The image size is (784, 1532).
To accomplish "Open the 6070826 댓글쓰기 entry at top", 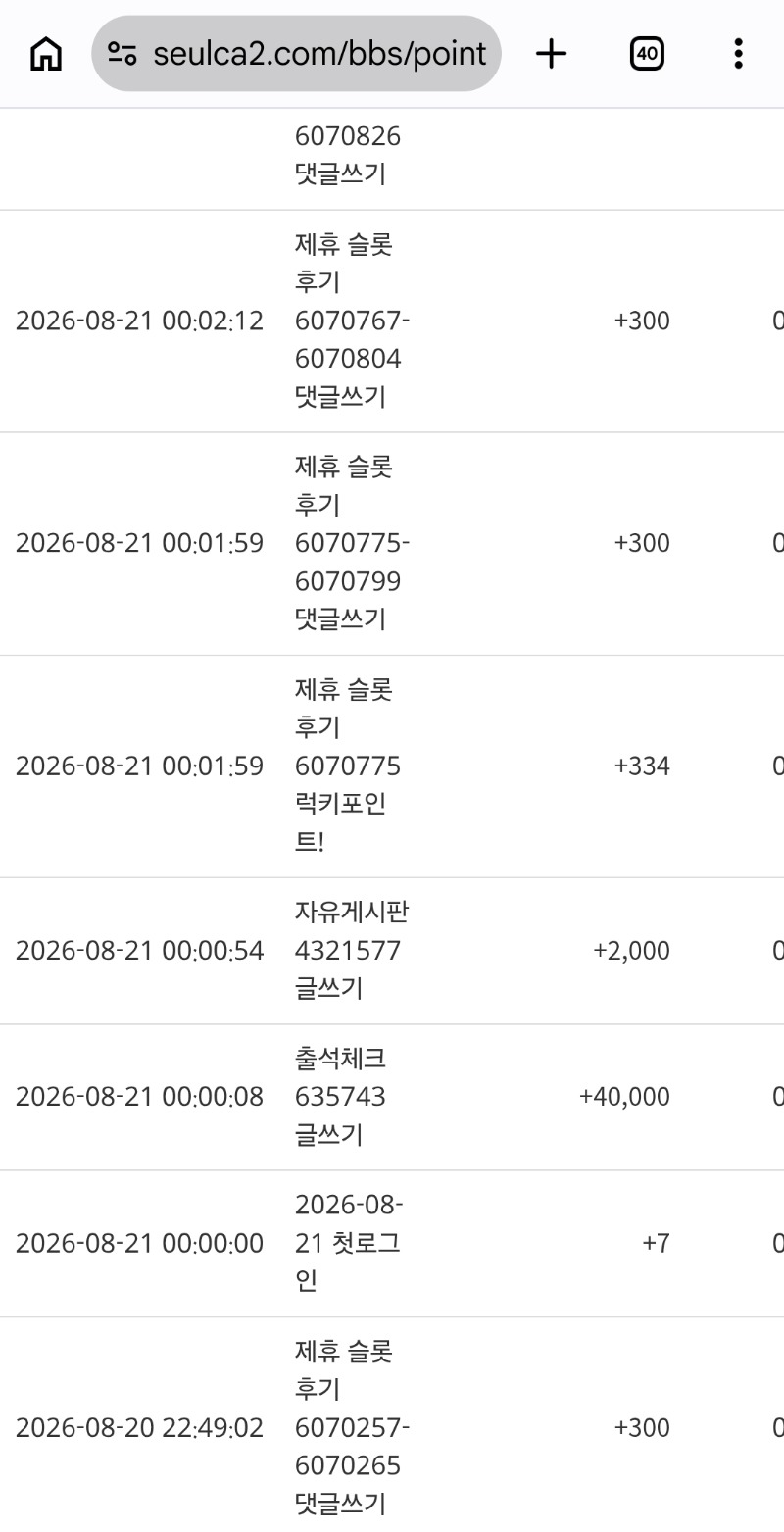I will click(348, 155).
